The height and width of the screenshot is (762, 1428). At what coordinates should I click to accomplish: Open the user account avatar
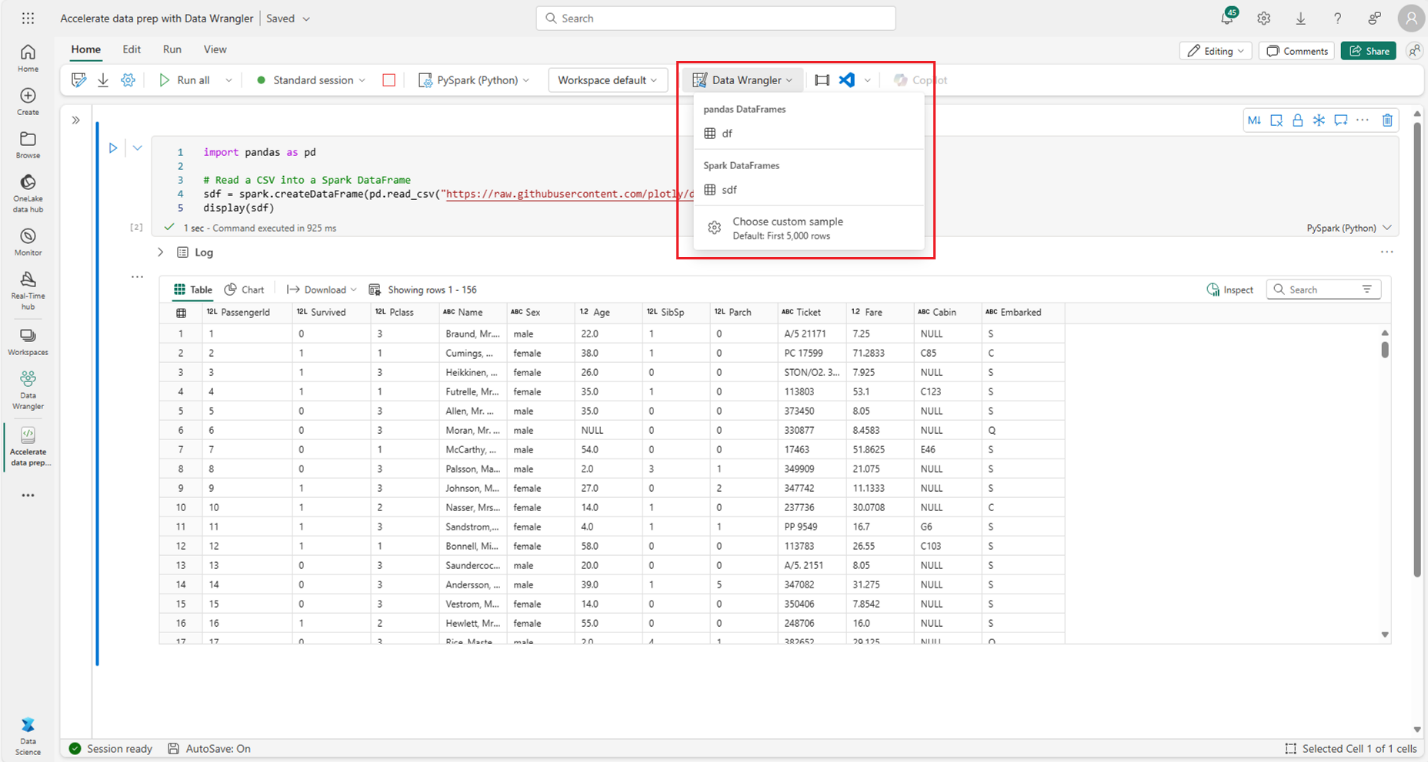pos(1411,18)
